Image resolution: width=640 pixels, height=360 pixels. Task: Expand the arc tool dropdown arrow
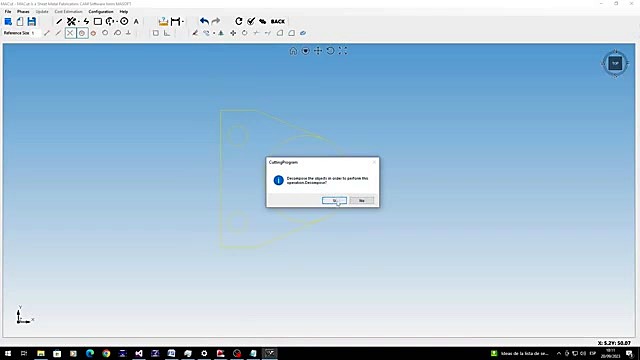click(117, 22)
